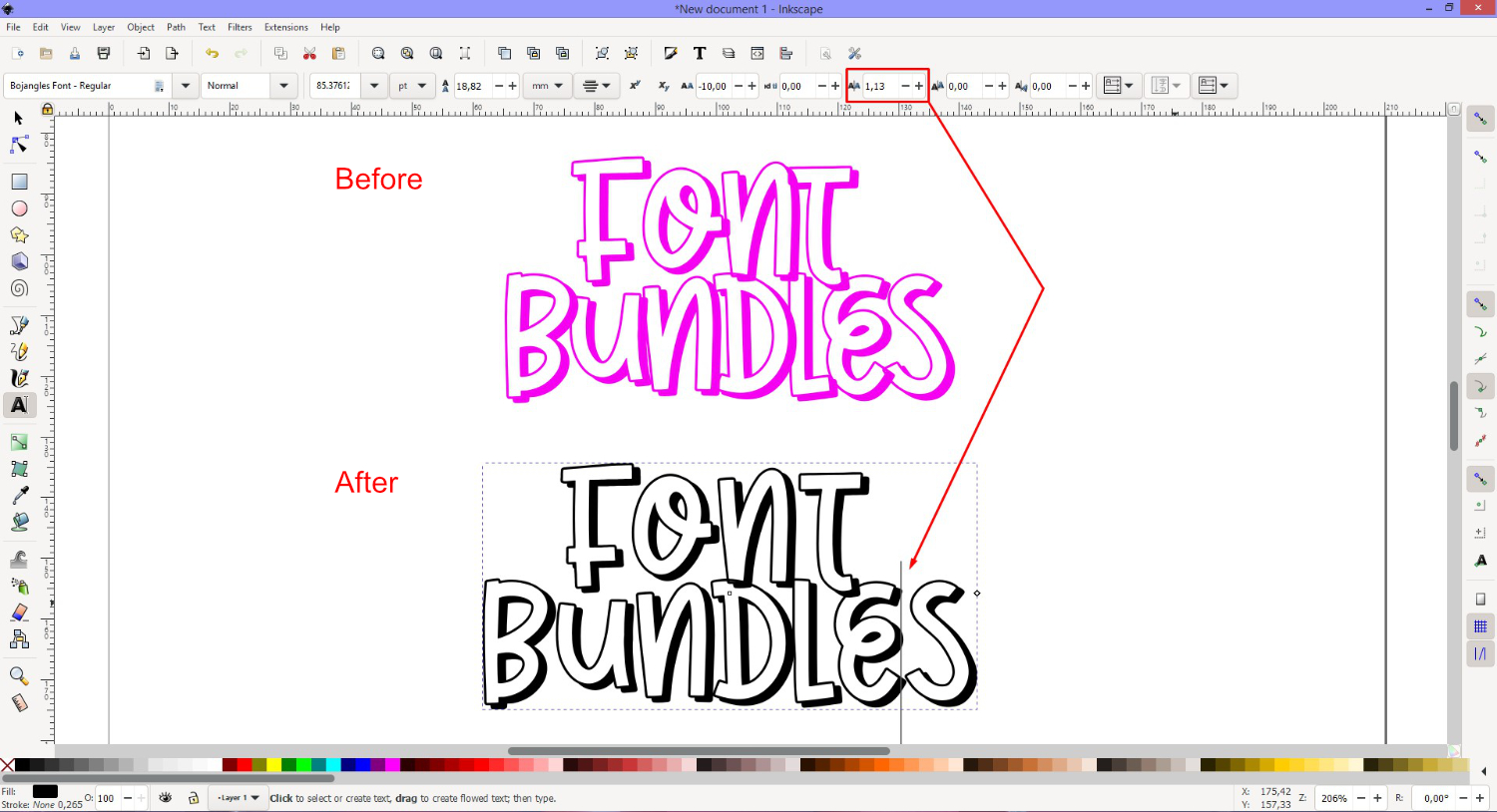Toggle current layer lock icon
Screen dimensions: 1497x812
coord(194,798)
